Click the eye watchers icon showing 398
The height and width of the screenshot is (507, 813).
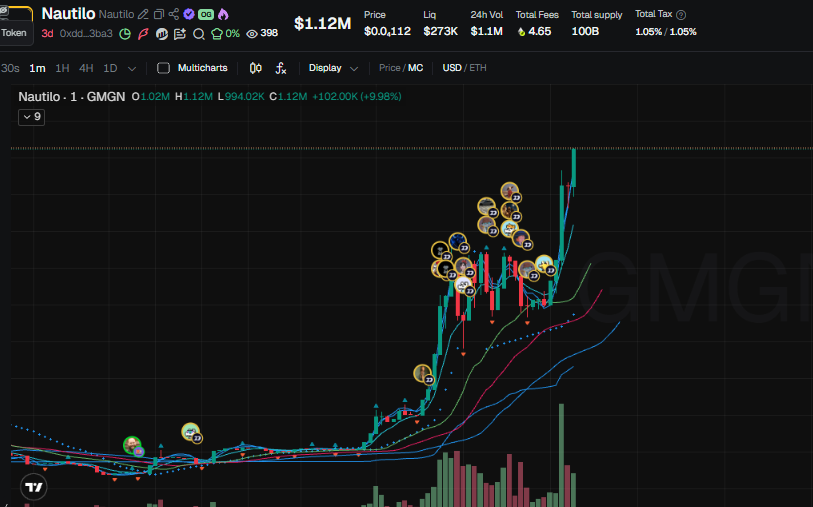[x=252, y=34]
